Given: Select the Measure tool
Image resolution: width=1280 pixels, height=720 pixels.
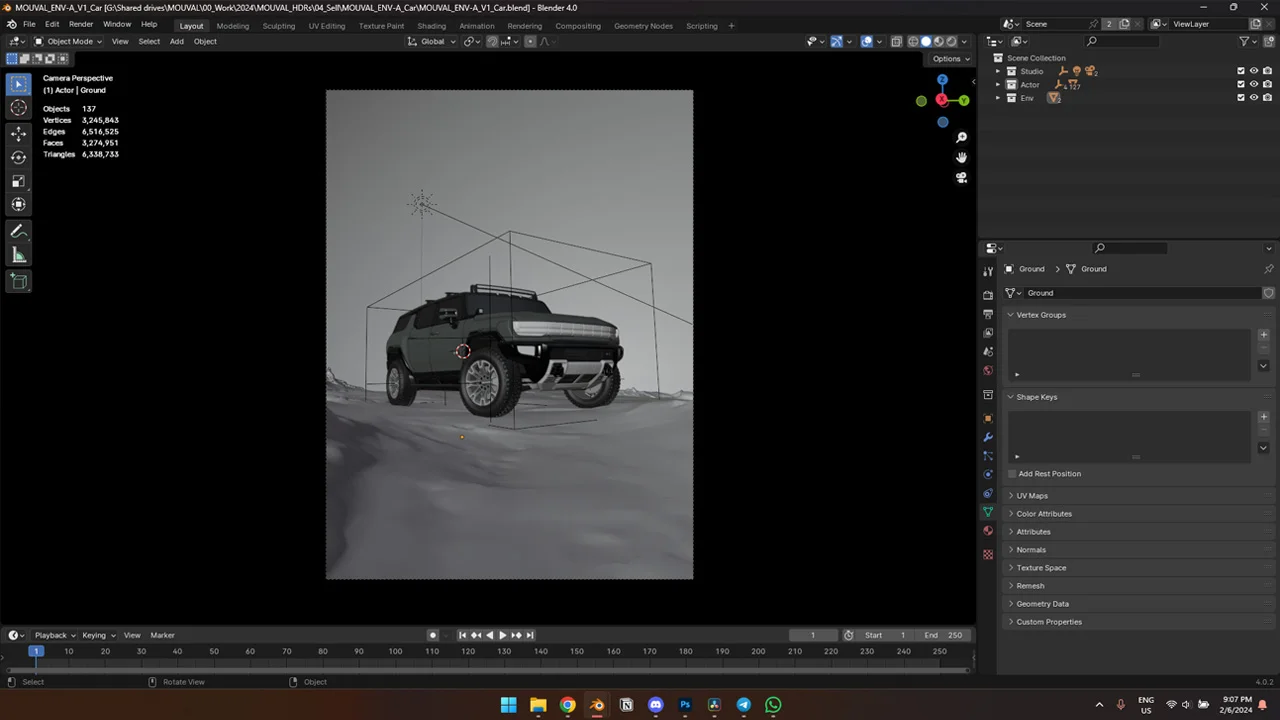Looking at the screenshot, I should point(18,254).
